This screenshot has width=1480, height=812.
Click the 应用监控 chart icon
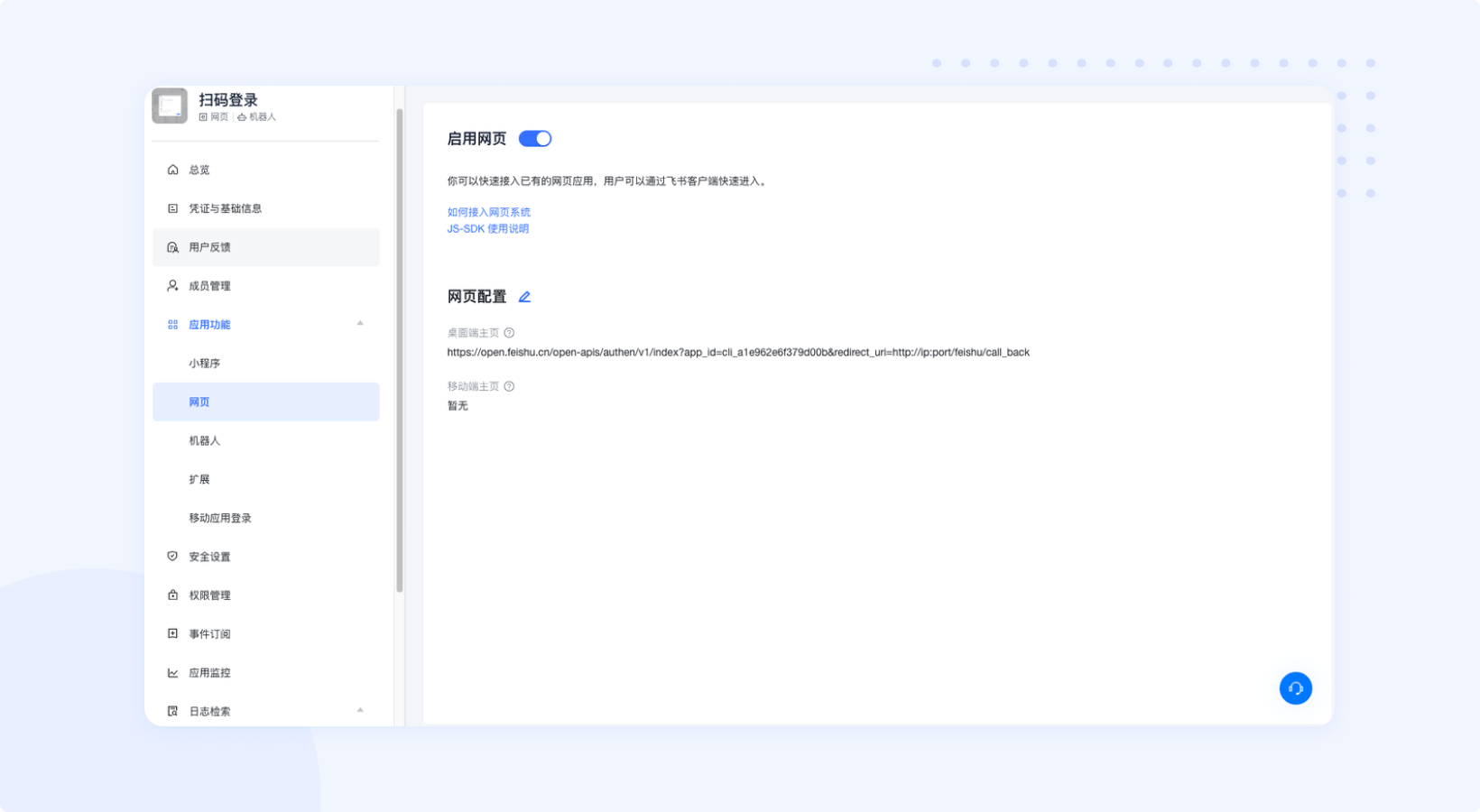172,673
